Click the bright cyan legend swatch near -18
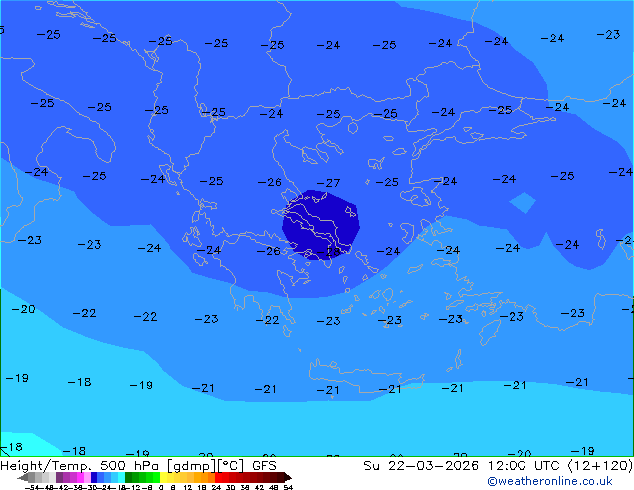634x490 pixels. [x=121, y=477]
